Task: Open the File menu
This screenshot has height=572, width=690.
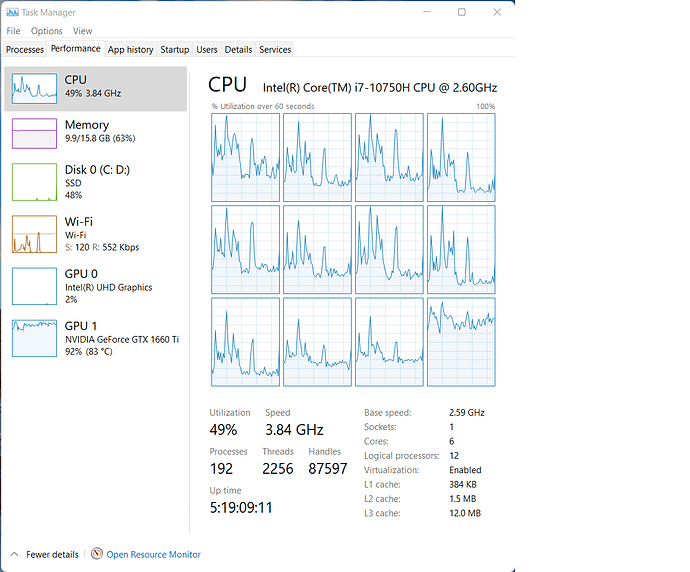Action: click(x=13, y=31)
